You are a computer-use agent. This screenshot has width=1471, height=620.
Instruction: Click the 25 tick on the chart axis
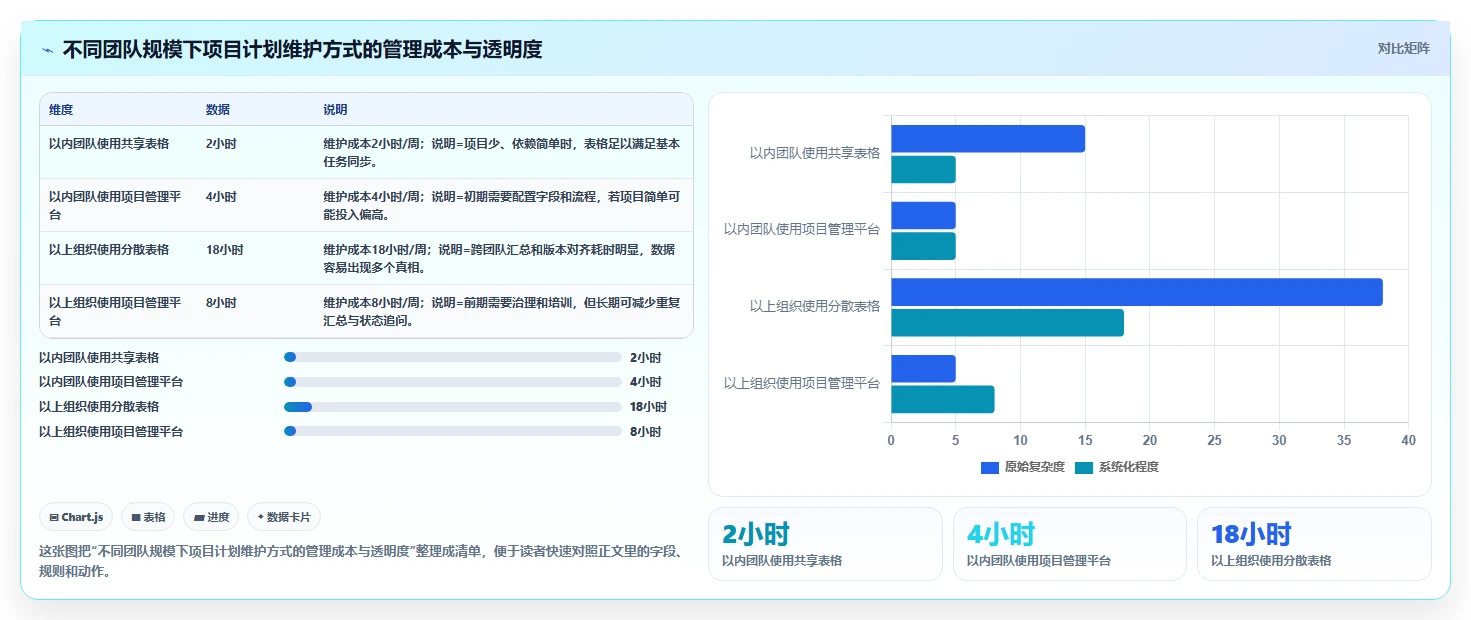pos(1214,440)
